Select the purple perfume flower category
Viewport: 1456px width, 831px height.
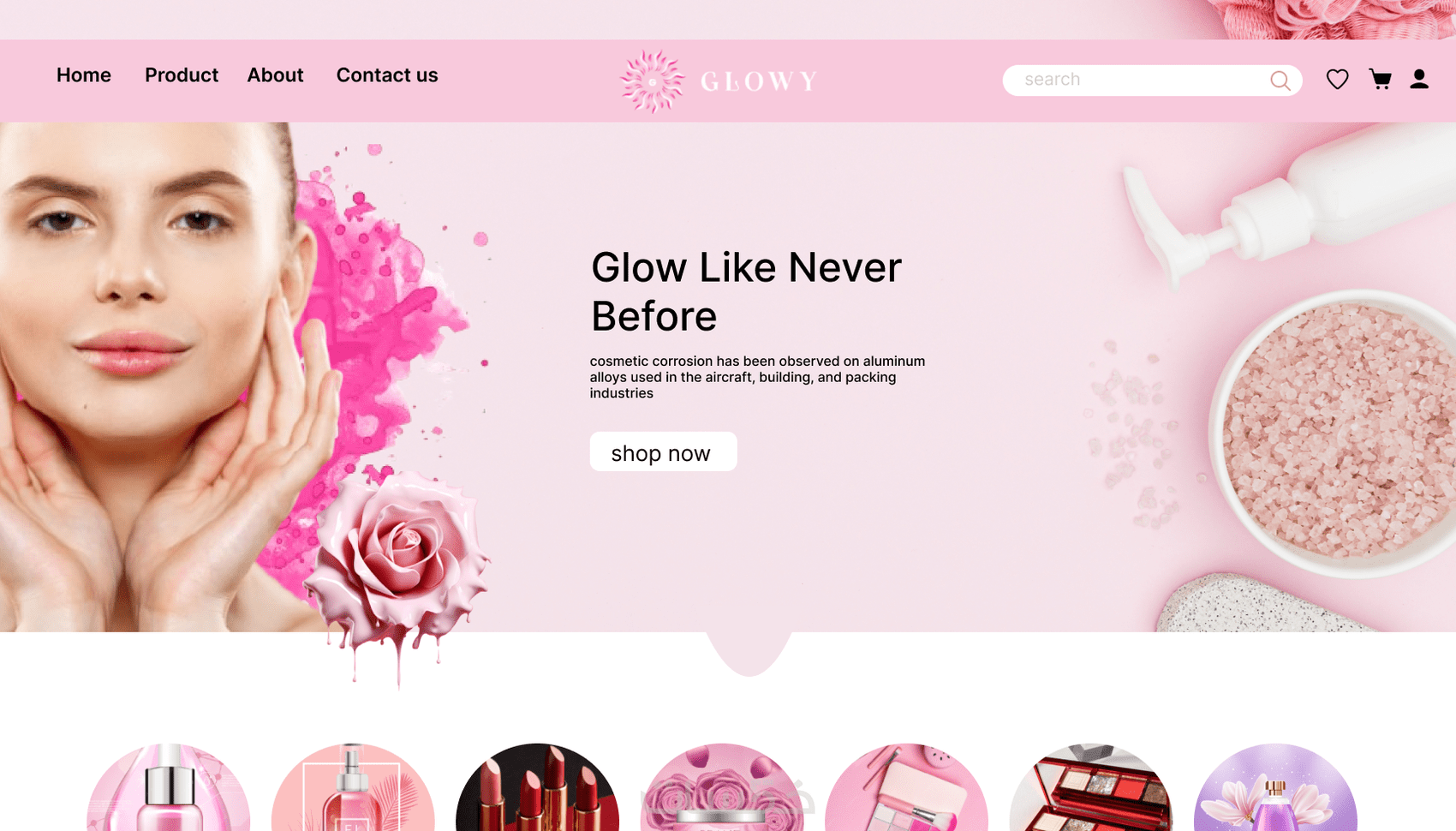point(1275,787)
